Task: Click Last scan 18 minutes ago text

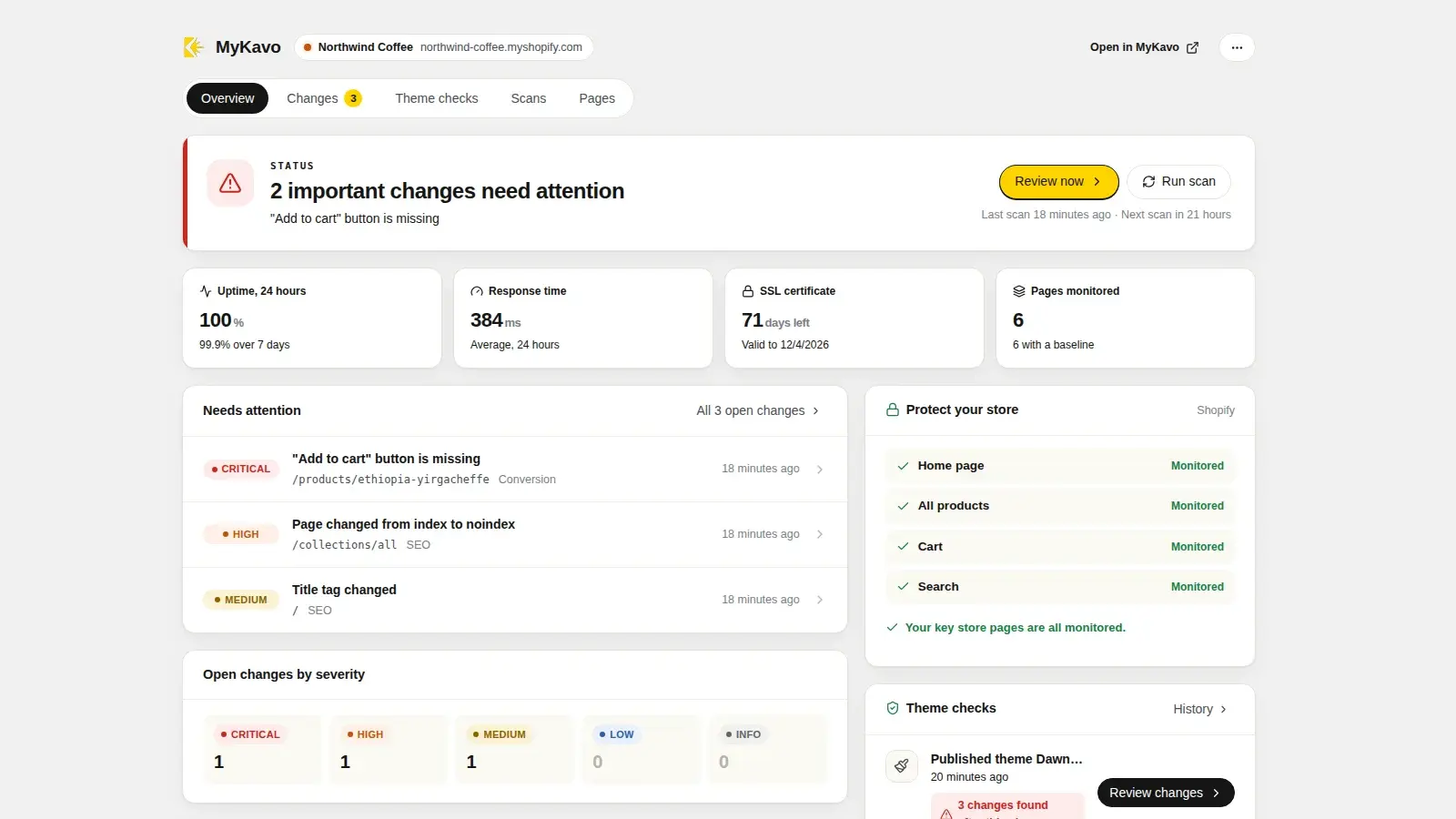Action: tap(1046, 215)
